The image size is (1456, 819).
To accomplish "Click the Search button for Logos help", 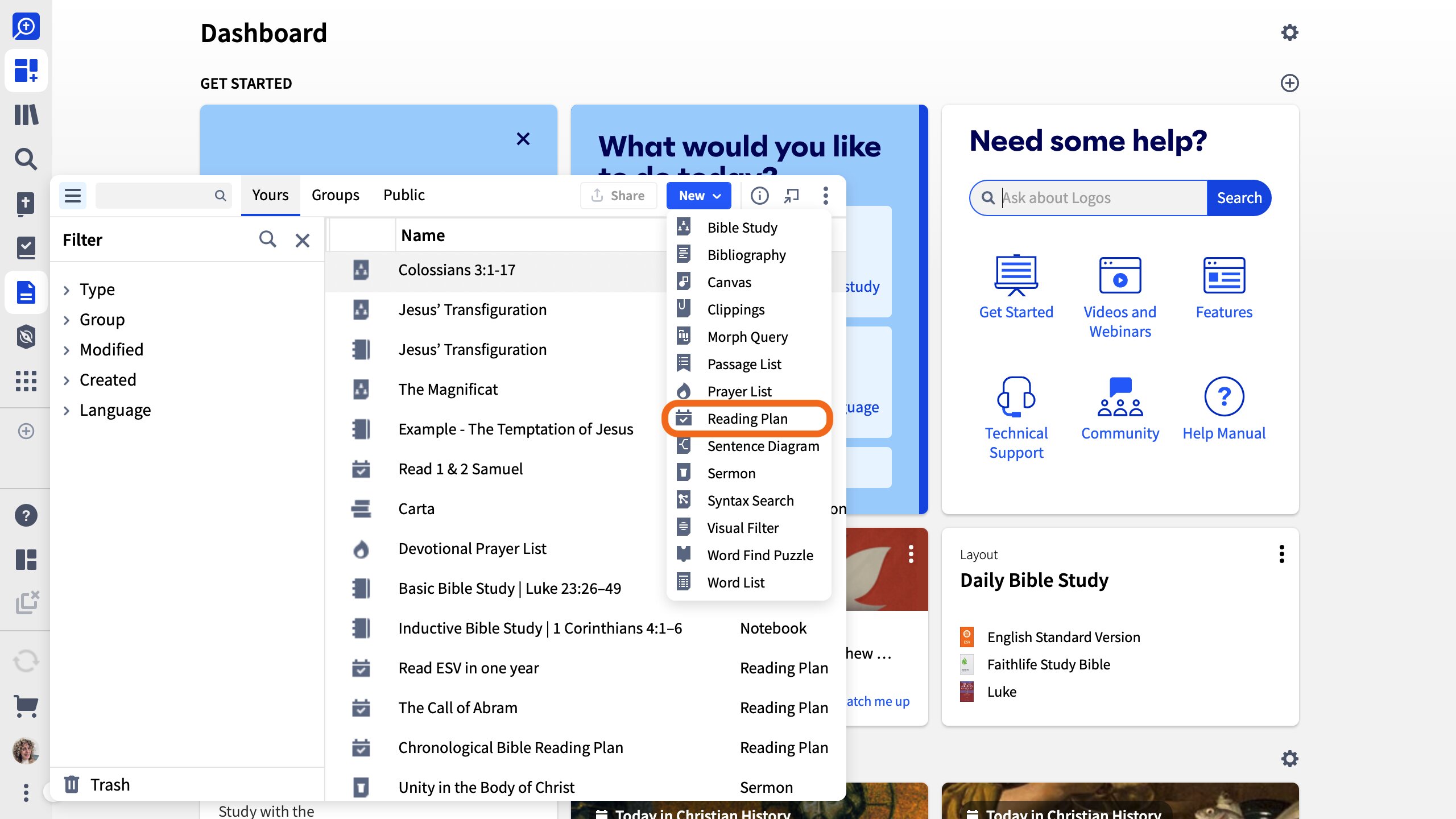I will tap(1239, 198).
